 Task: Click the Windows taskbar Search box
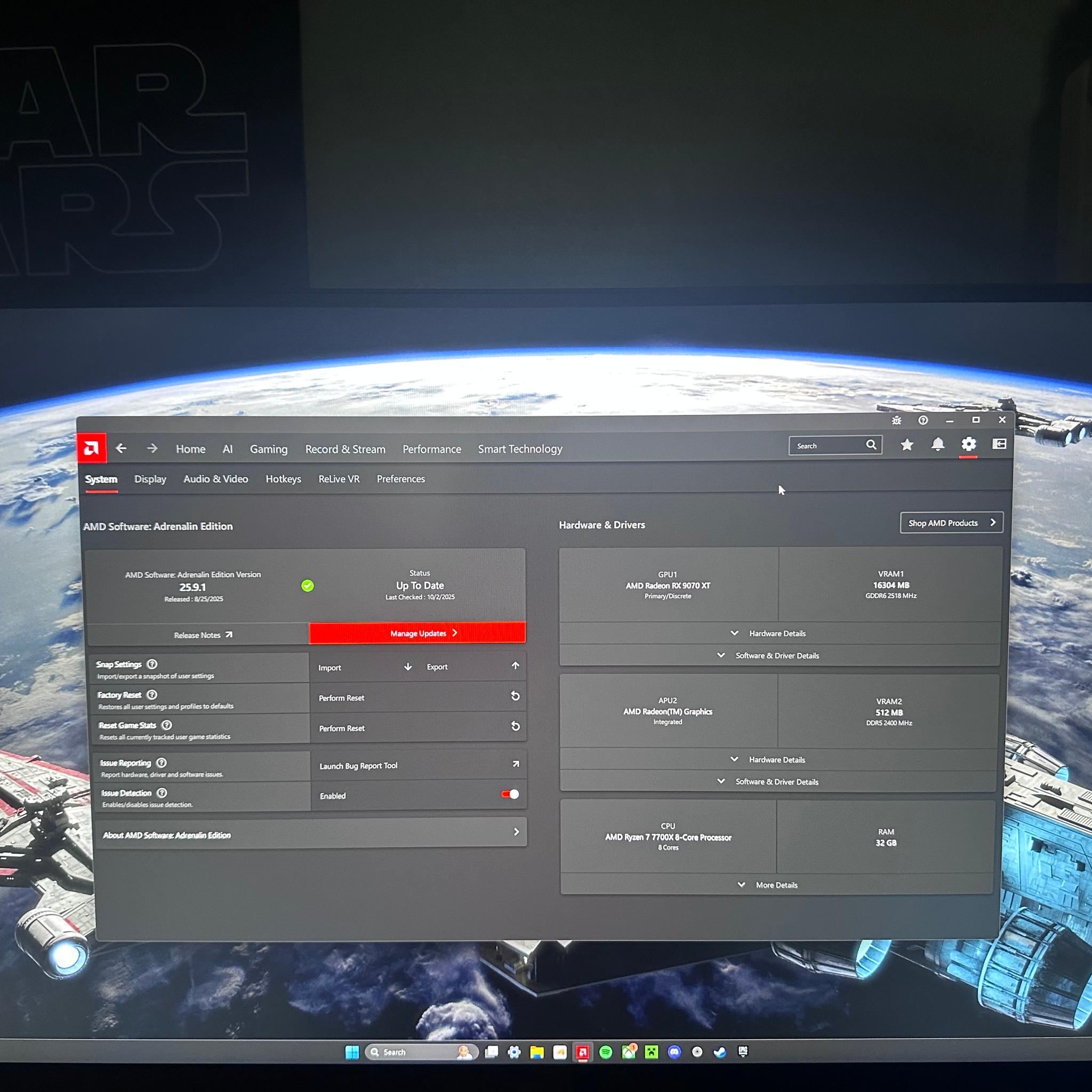421,1052
